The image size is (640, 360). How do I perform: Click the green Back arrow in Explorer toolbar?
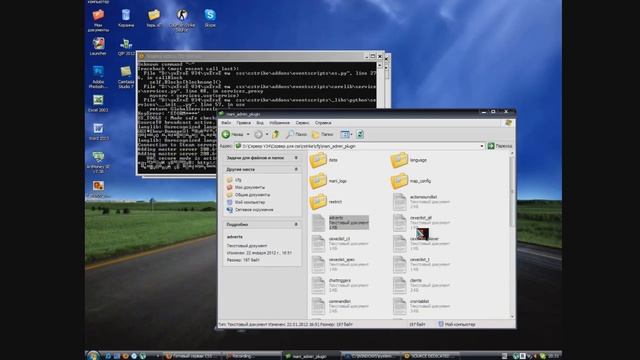pos(226,134)
